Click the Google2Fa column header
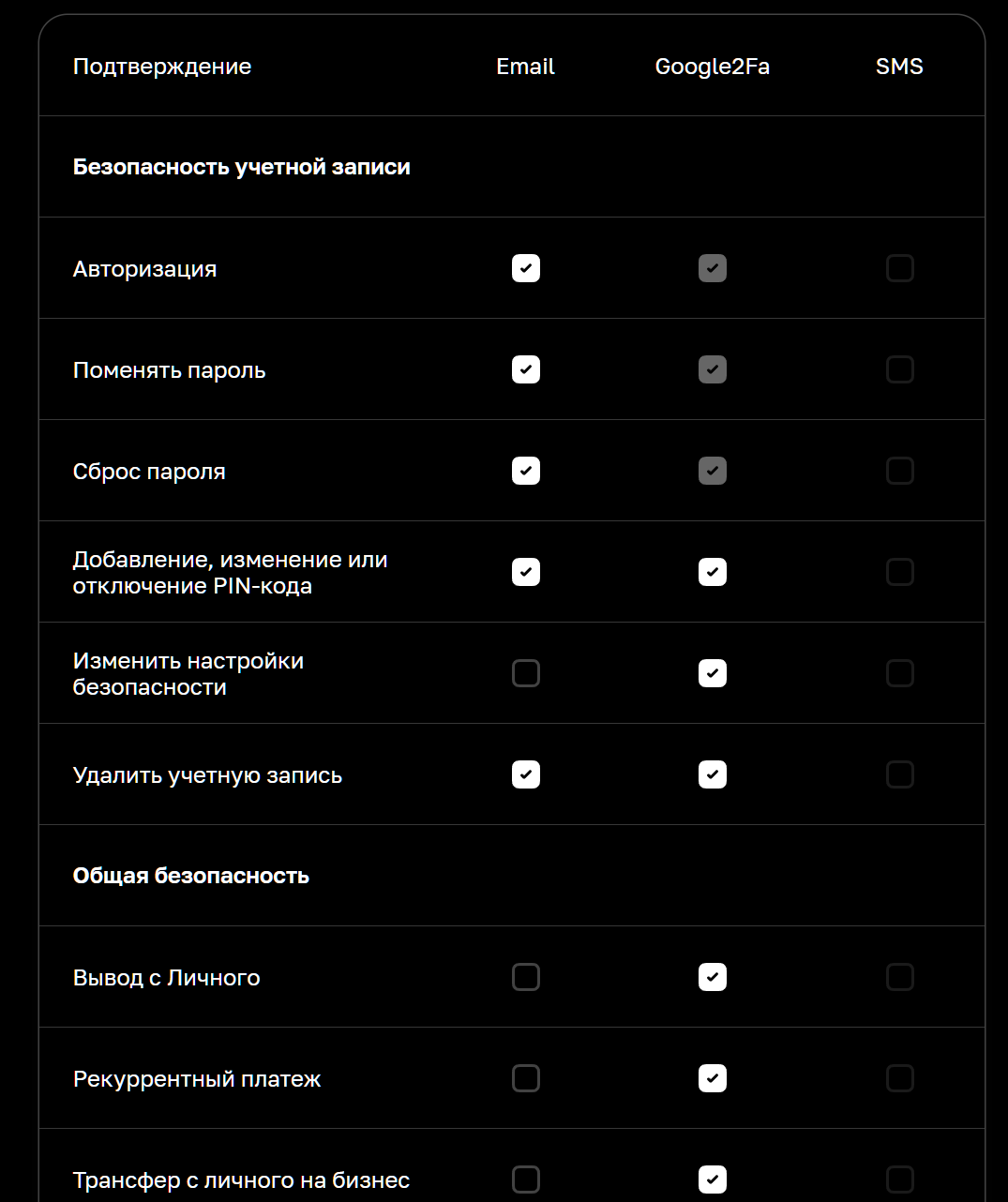The width and height of the screenshot is (1008, 1202). (712, 67)
